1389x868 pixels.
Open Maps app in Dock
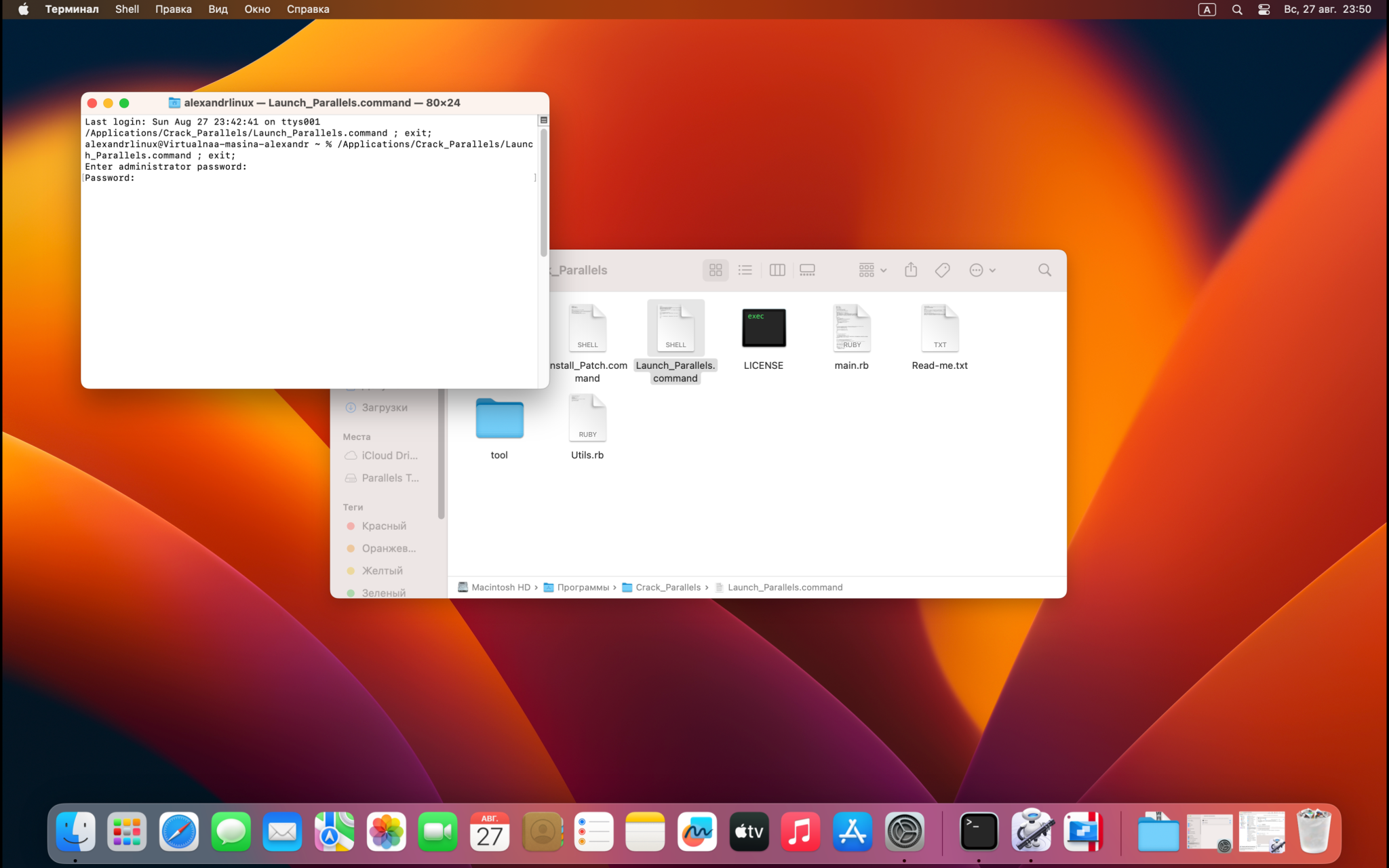334,831
